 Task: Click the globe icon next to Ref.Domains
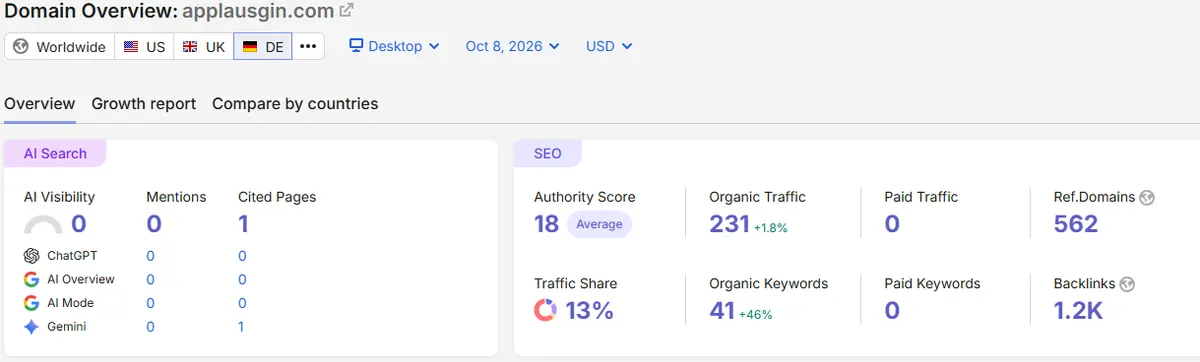click(x=1147, y=198)
